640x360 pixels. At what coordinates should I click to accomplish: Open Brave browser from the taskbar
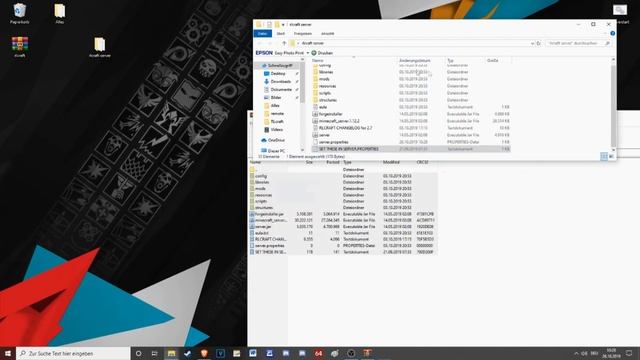pyautogui.click(x=204, y=353)
